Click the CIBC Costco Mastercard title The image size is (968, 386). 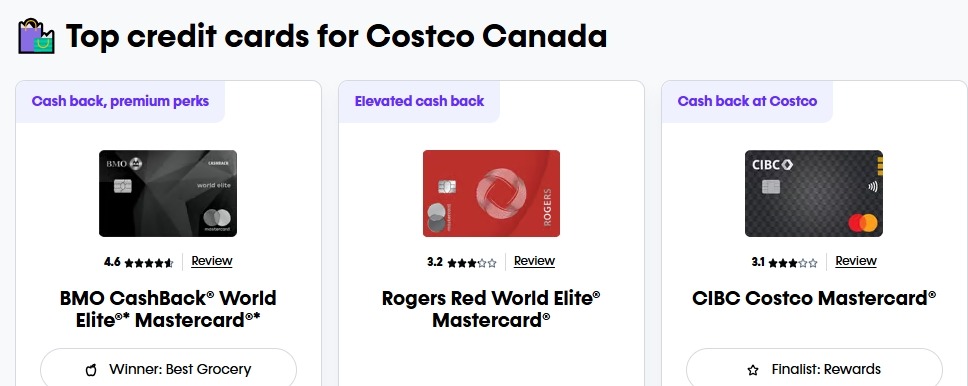[814, 298]
